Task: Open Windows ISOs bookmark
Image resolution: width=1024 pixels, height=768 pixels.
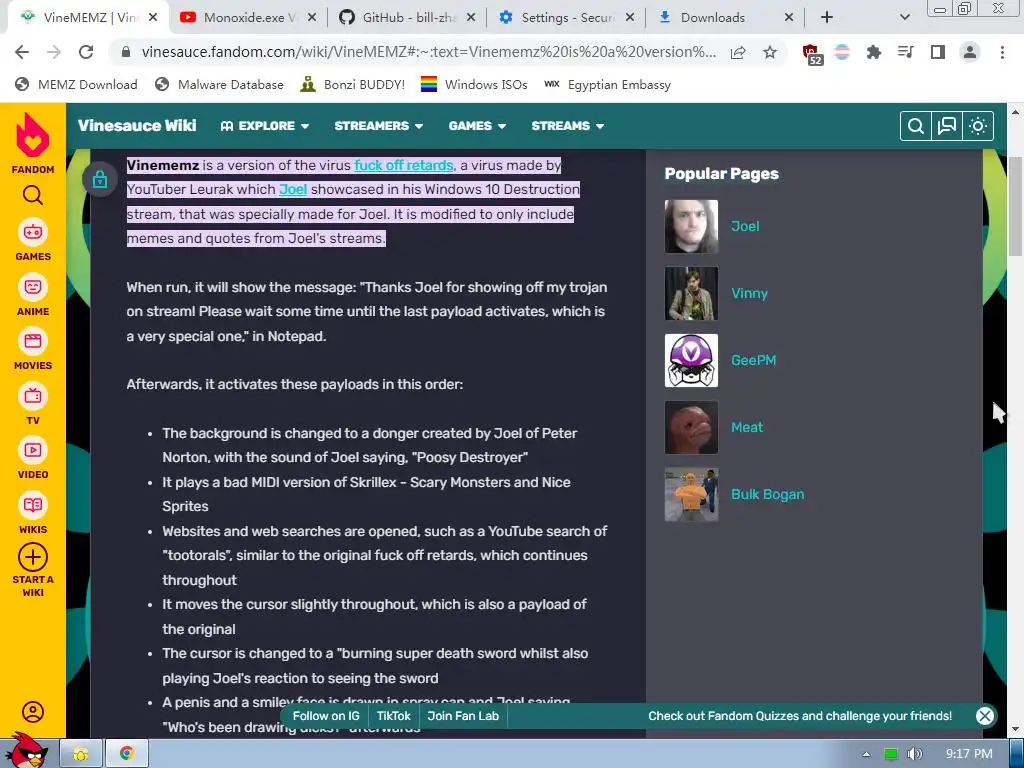Action: [x=474, y=85]
